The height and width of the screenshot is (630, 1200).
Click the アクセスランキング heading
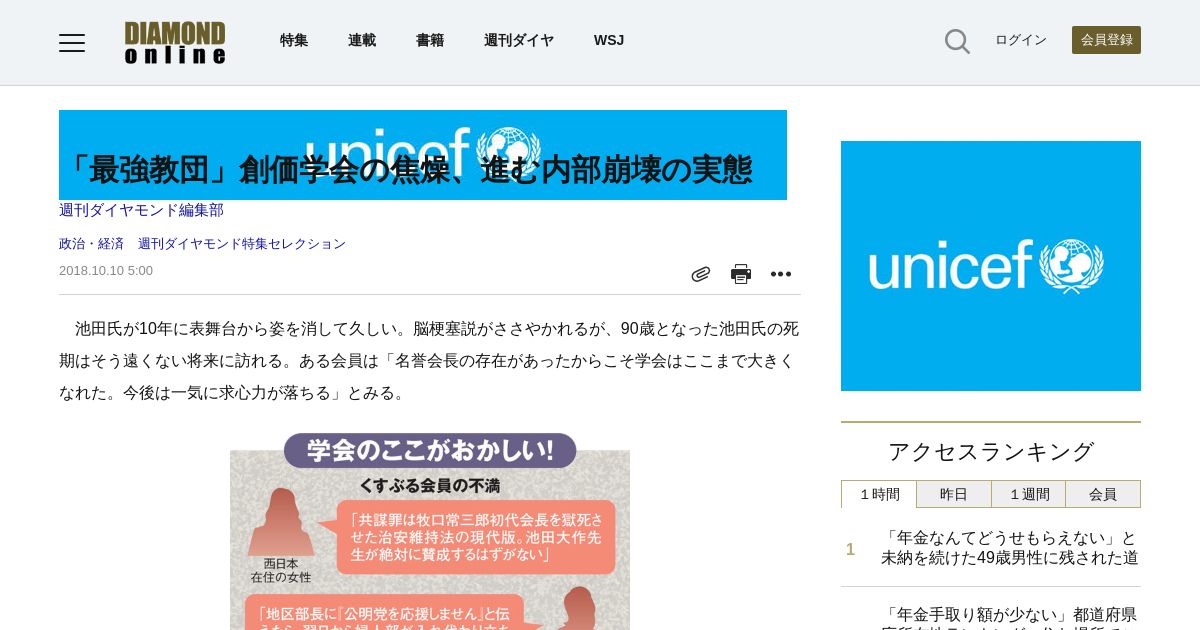pos(991,451)
